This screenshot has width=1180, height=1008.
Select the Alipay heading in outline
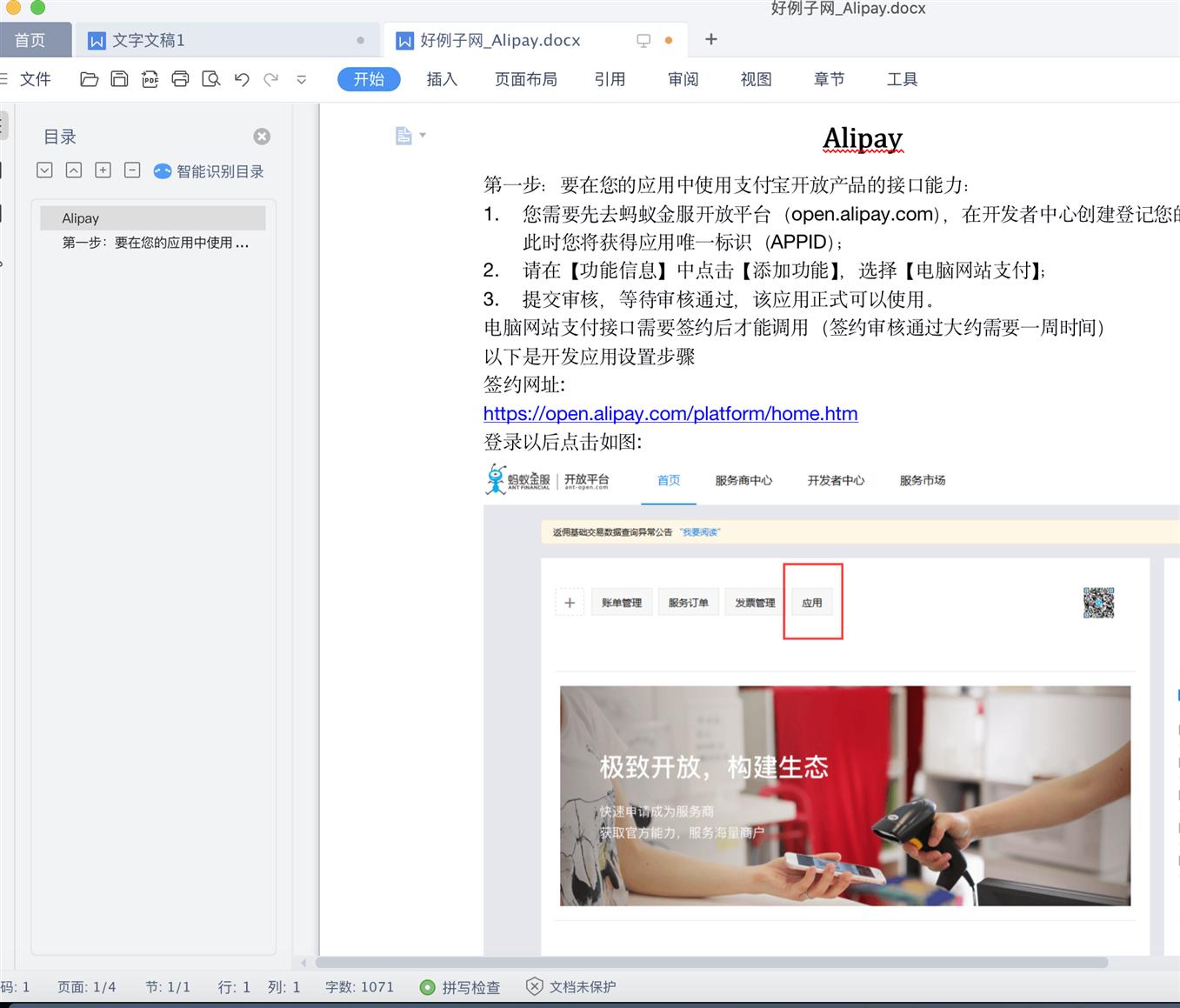tap(152, 218)
